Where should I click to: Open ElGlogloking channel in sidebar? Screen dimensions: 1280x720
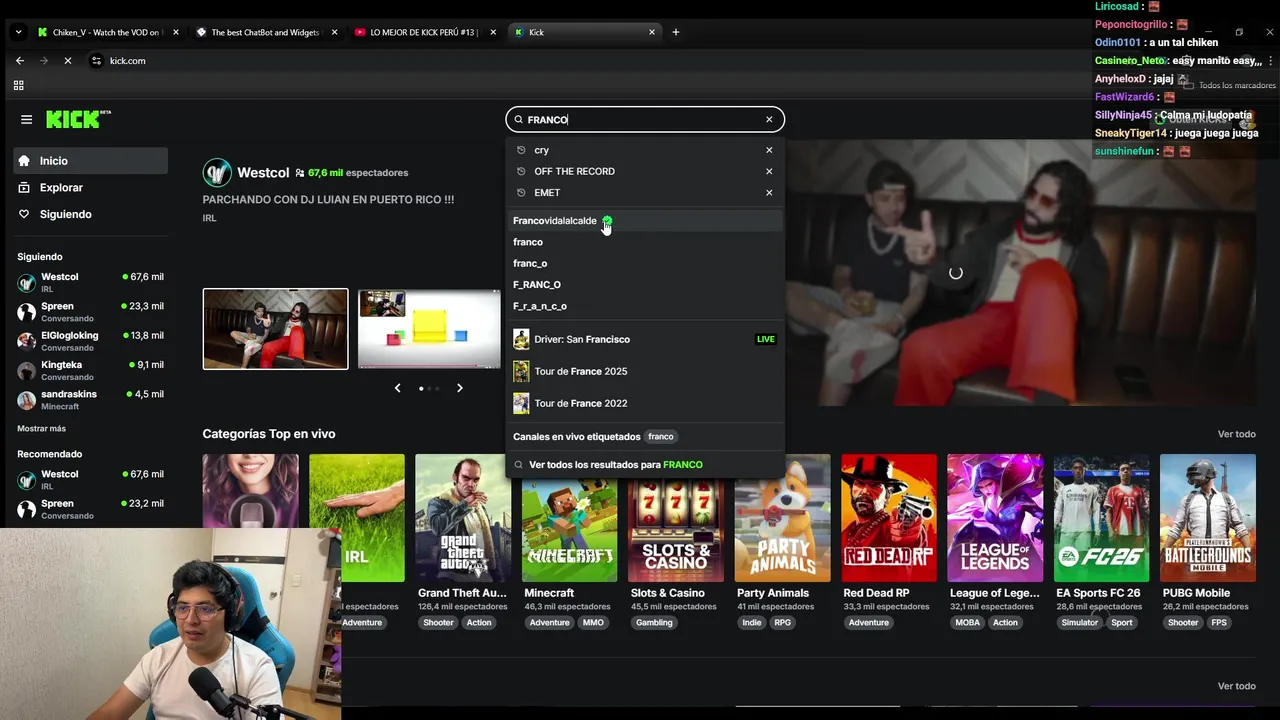pos(91,341)
